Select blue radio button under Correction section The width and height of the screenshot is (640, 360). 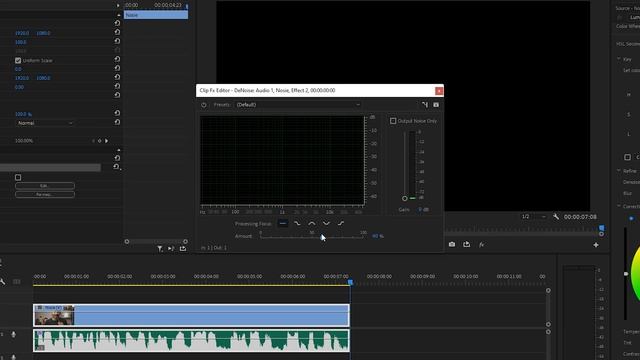coord(631,218)
